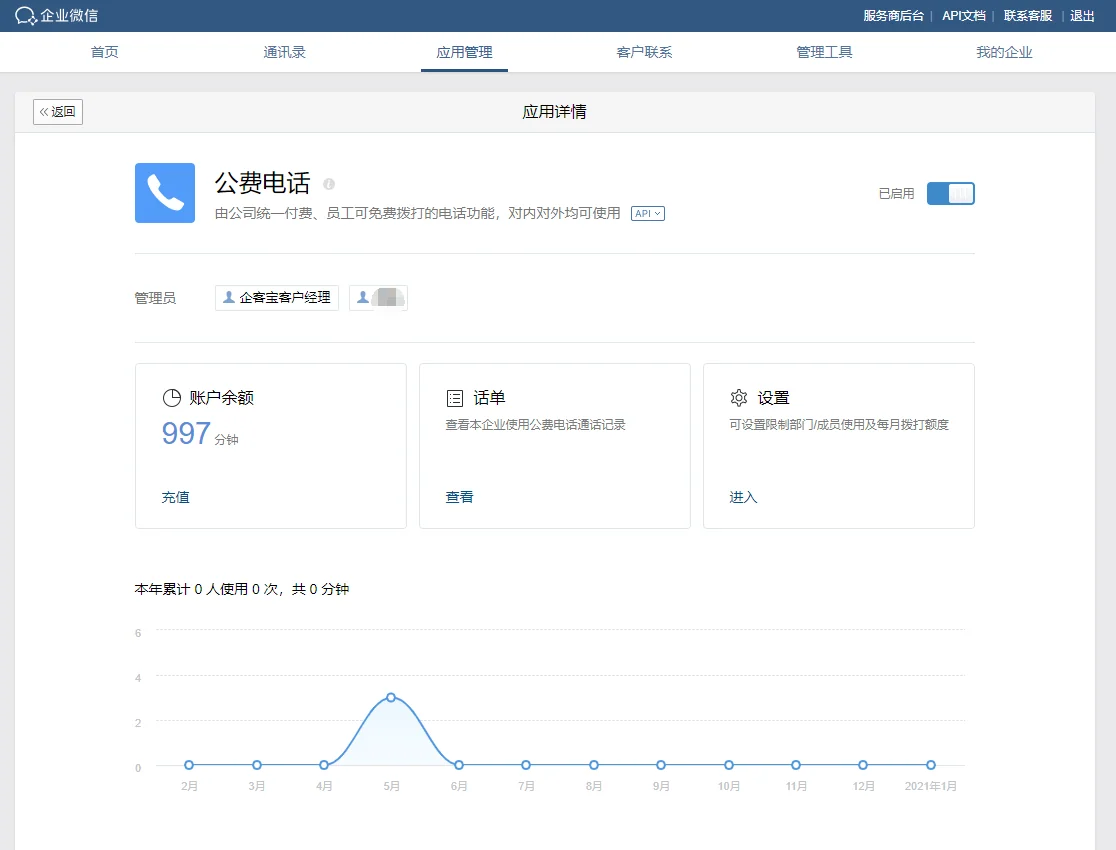Click the 由公司统一付费 app description
This screenshot has width=1116, height=850.
point(418,214)
